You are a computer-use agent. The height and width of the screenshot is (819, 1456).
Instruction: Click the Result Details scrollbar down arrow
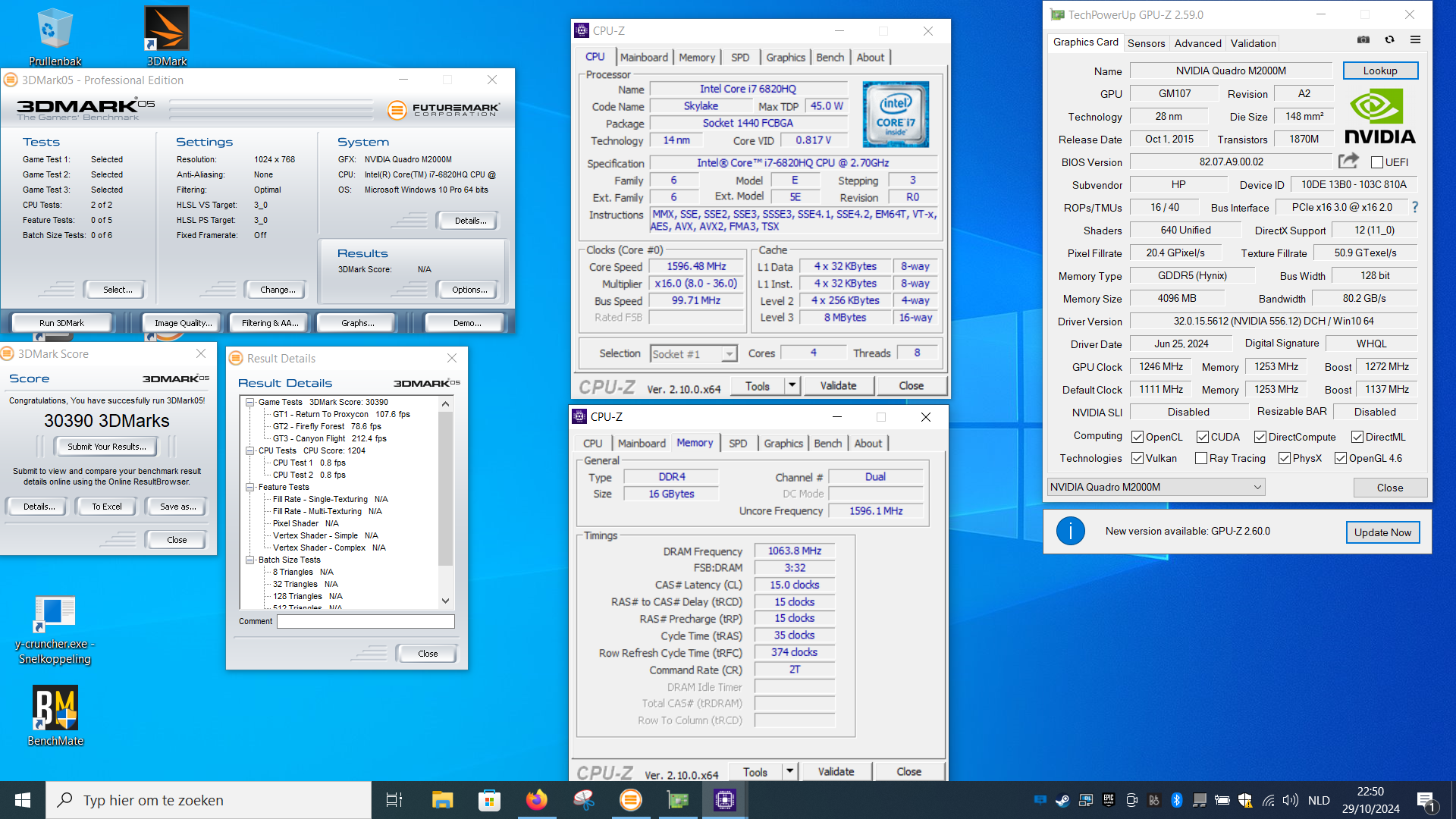446,601
